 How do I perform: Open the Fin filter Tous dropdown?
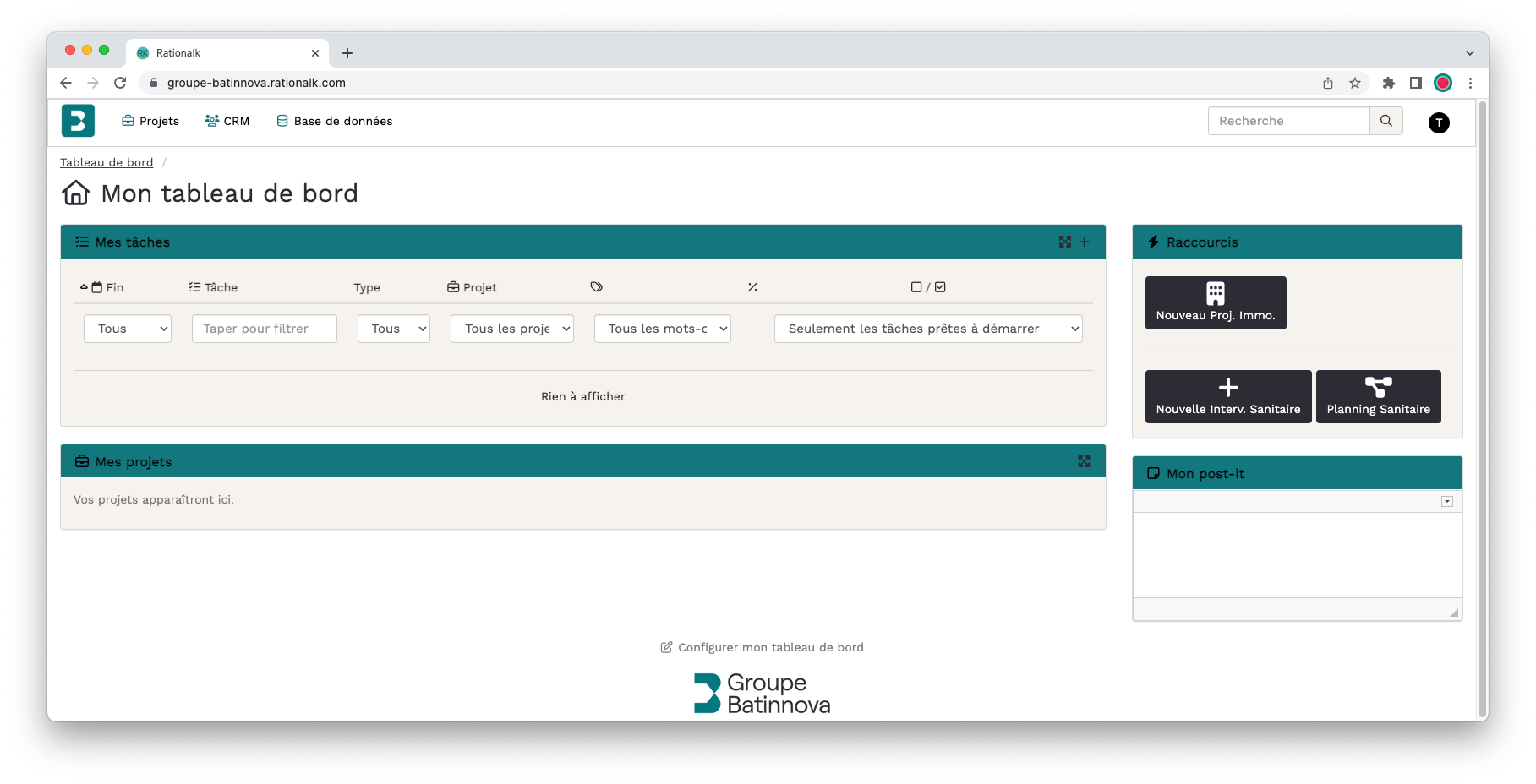click(x=128, y=329)
